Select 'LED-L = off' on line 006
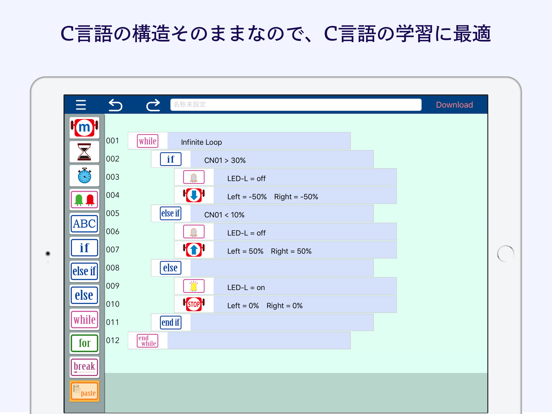Screen dimensions: 552x414 [x=246, y=233]
